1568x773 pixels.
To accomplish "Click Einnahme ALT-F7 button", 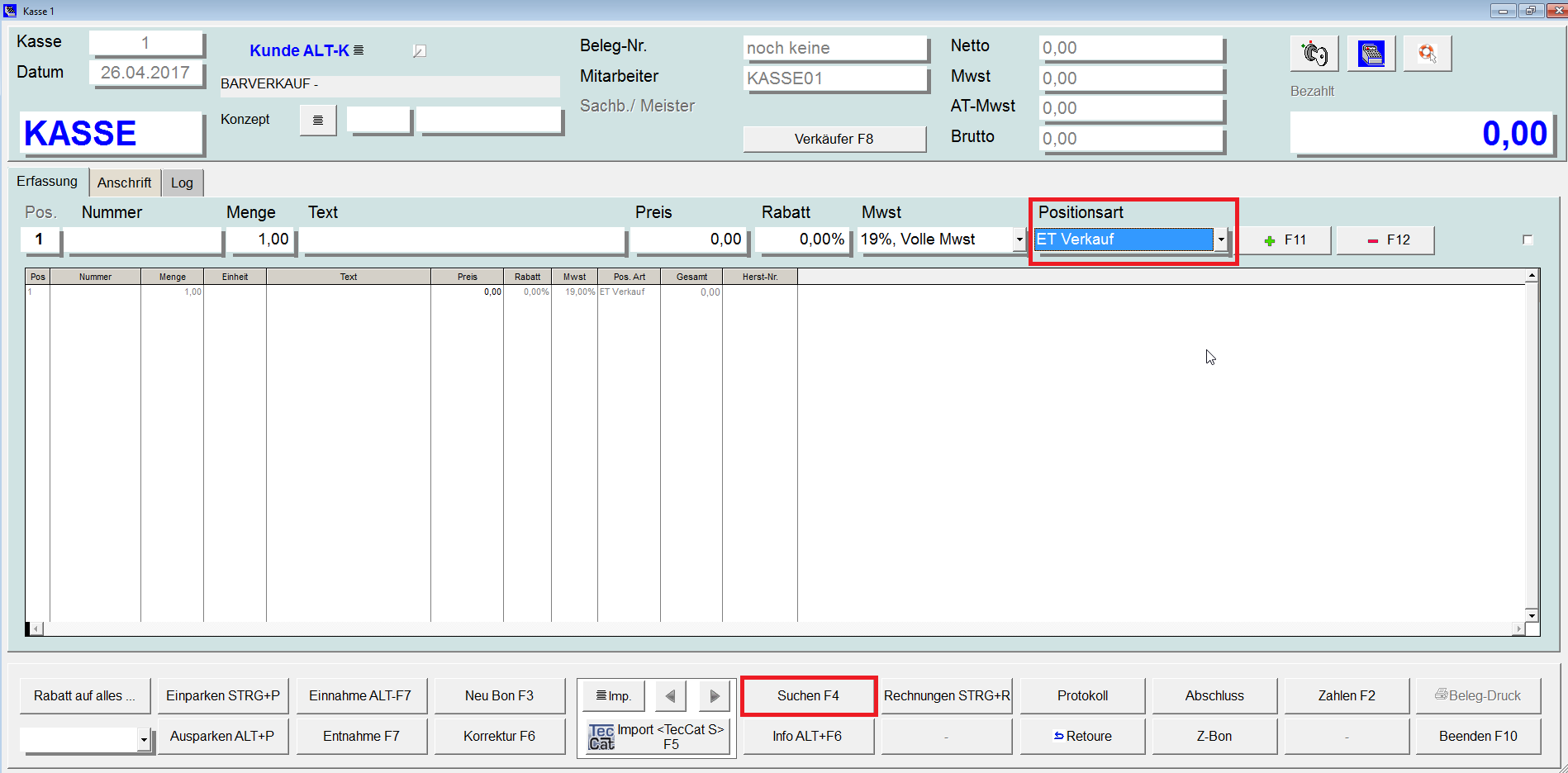I will point(361,696).
